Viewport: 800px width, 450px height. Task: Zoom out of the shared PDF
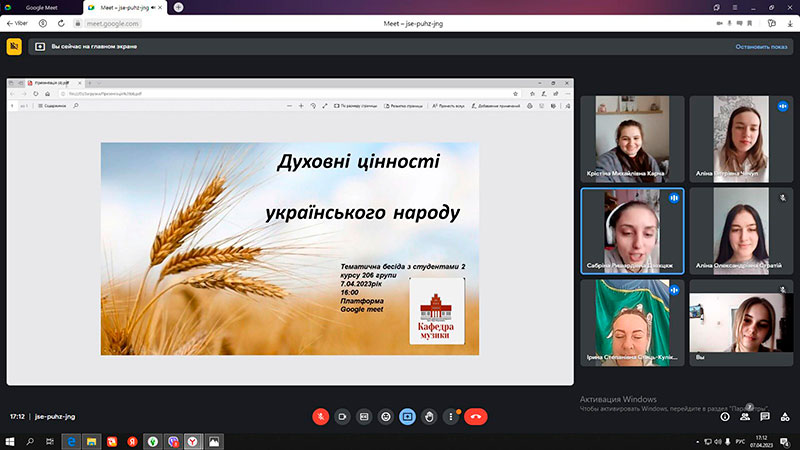289,106
